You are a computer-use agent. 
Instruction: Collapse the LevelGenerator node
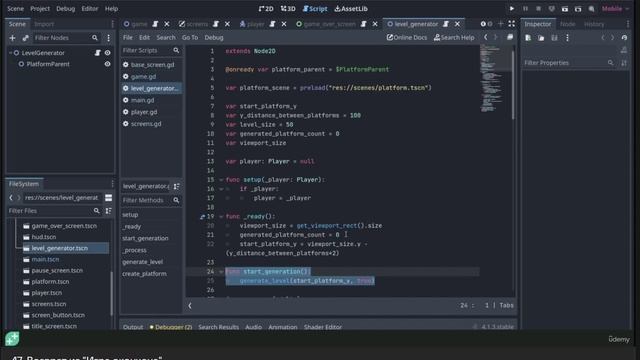11,53
